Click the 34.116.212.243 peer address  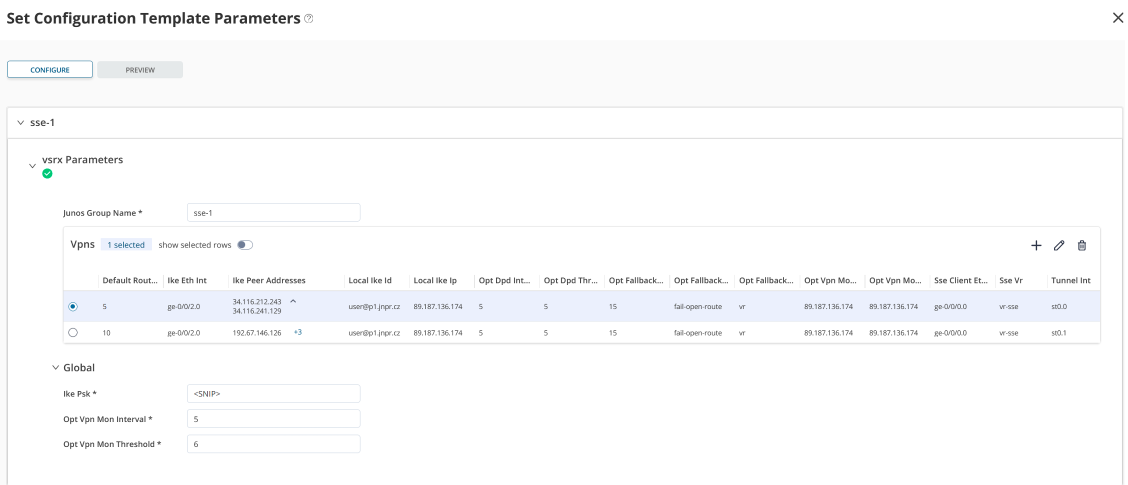(x=257, y=302)
